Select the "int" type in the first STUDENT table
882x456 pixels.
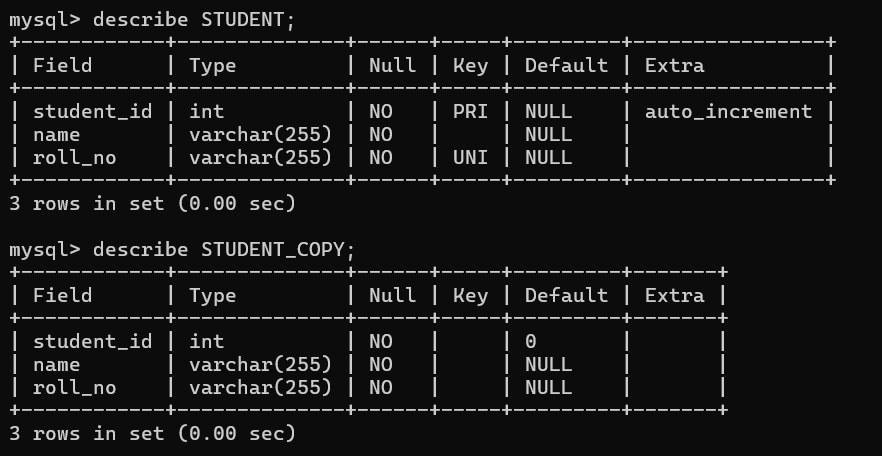206,111
